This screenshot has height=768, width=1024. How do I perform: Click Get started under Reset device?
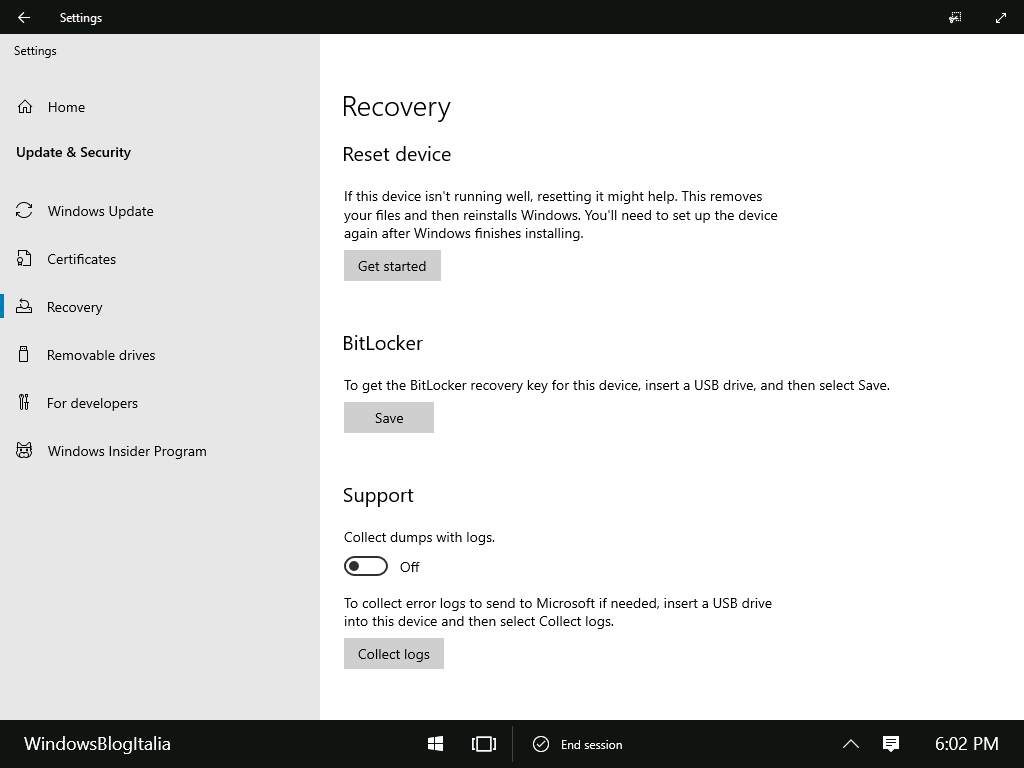tap(392, 265)
